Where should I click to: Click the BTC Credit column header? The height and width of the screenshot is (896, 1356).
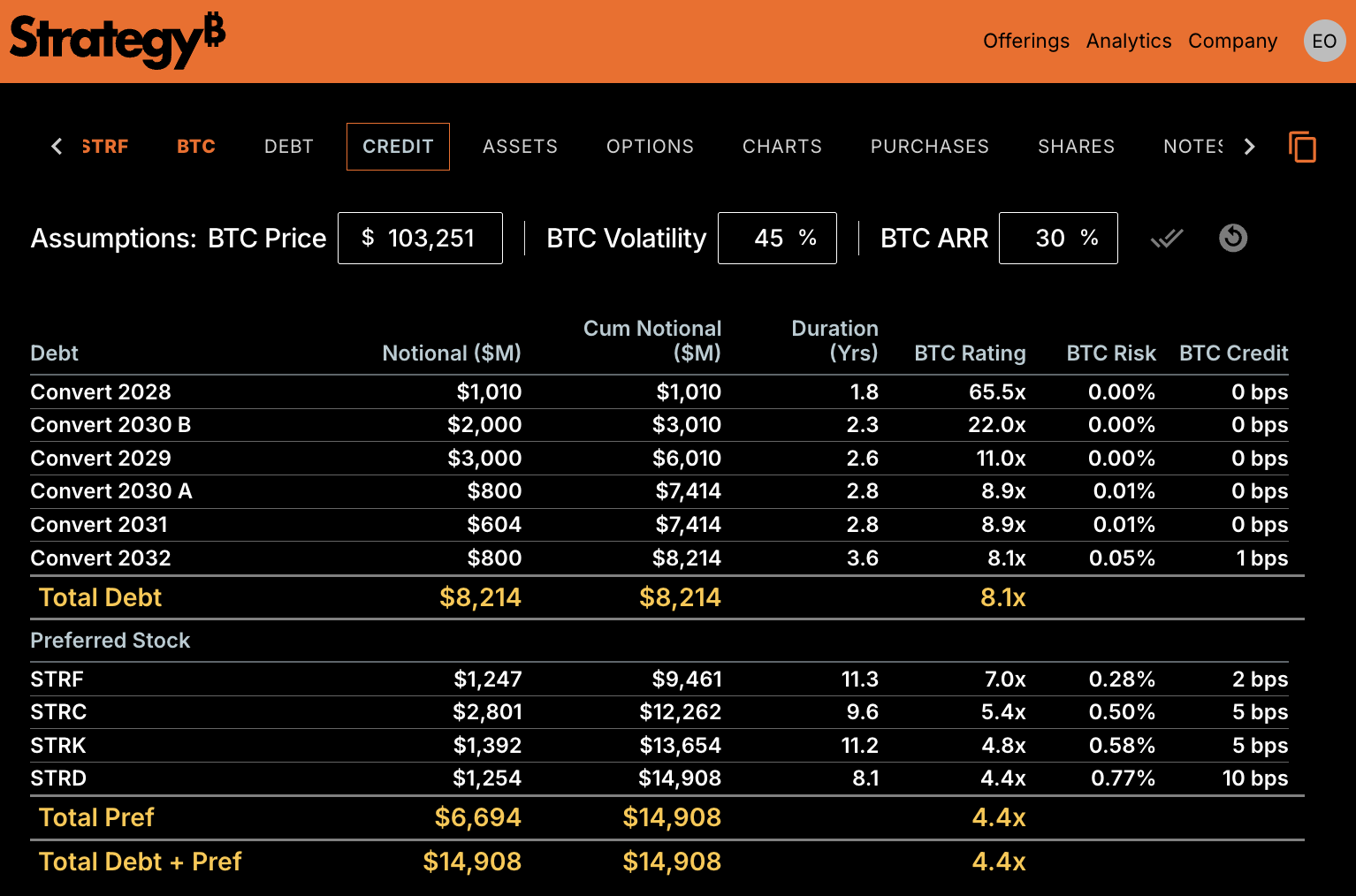(x=1234, y=353)
